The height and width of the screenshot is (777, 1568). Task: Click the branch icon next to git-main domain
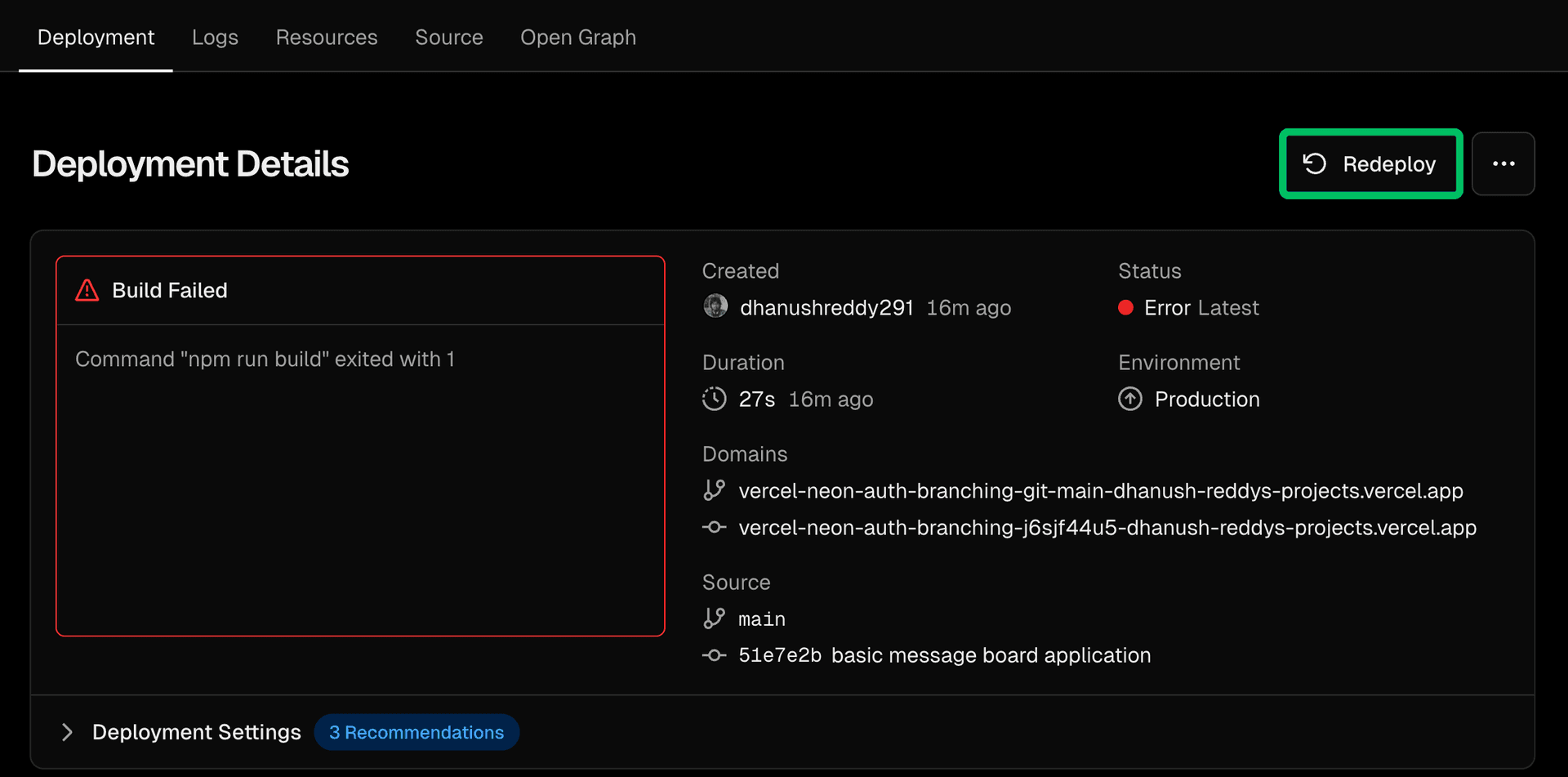coord(714,490)
